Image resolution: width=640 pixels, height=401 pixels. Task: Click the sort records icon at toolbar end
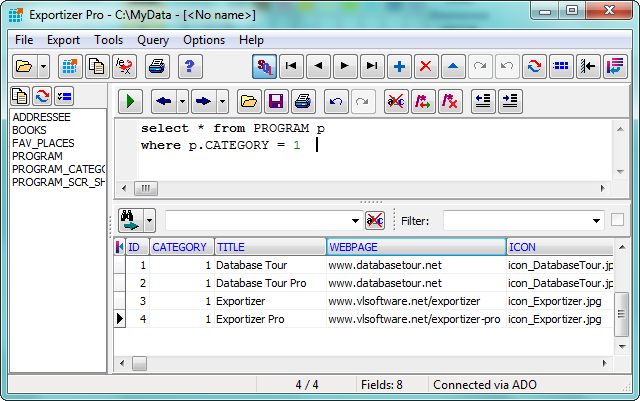pyautogui.click(x=615, y=66)
